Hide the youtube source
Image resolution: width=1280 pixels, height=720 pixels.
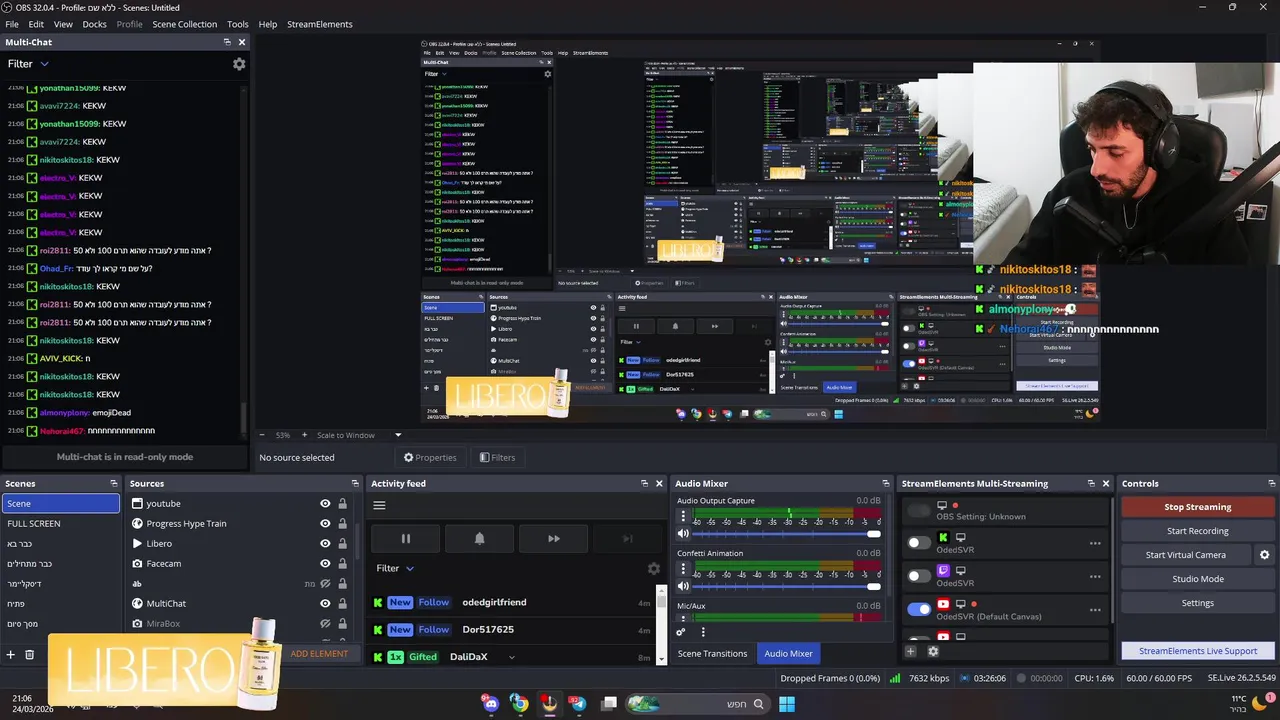[x=325, y=504]
